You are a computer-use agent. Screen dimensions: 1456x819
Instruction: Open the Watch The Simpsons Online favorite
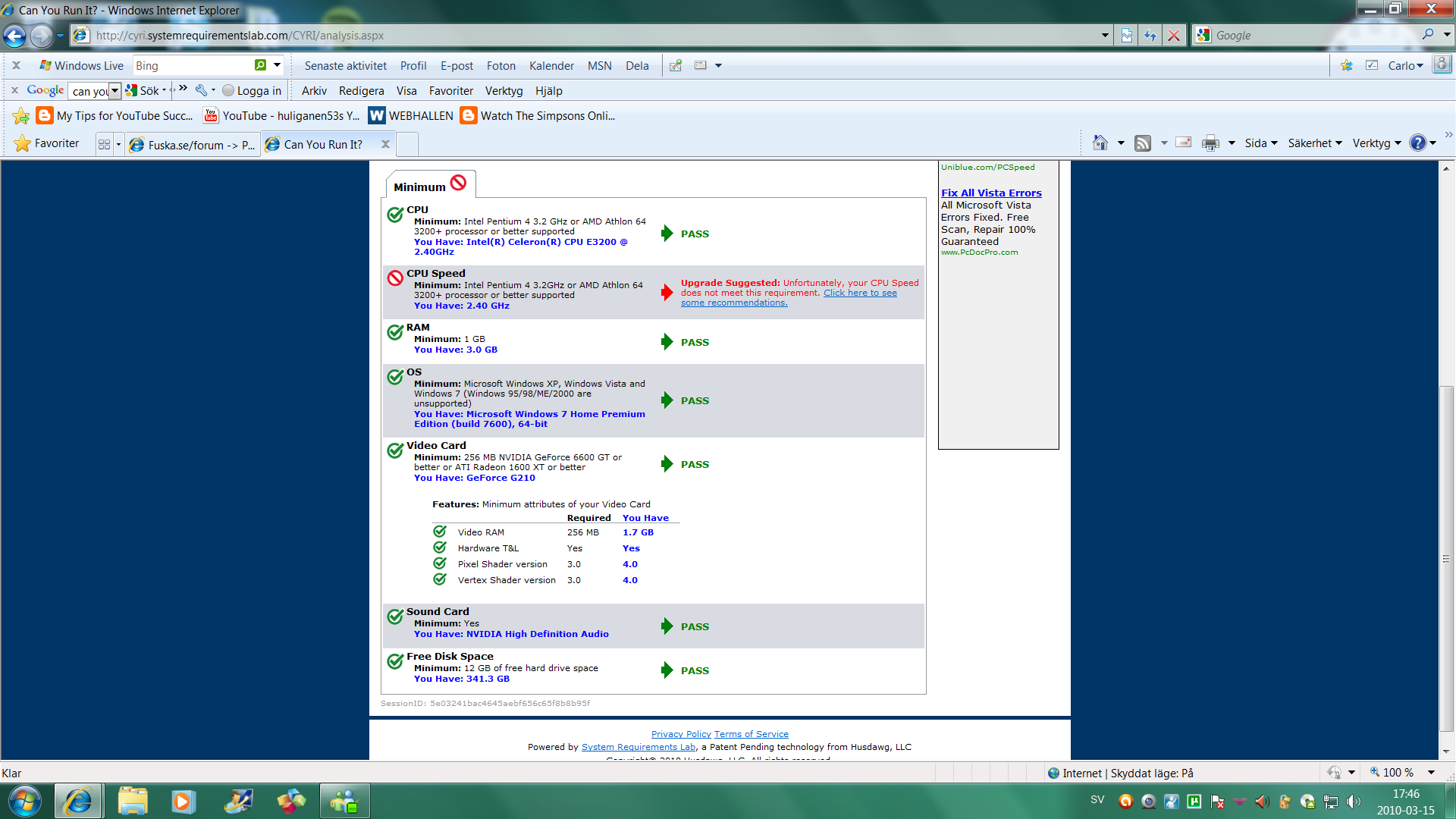pyautogui.click(x=538, y=115)
